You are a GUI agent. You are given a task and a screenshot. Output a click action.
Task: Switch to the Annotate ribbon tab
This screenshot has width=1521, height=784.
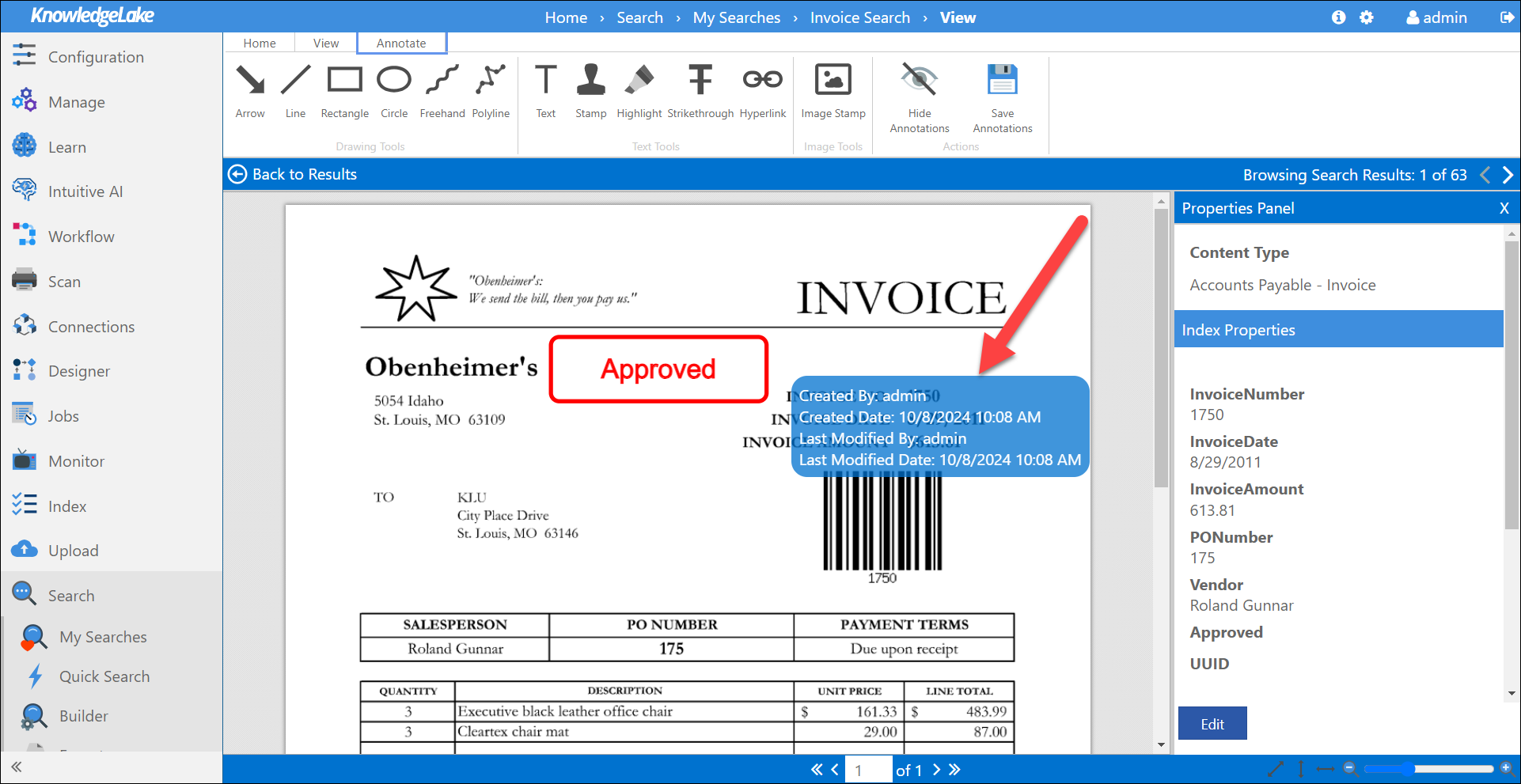click(401, 43)
